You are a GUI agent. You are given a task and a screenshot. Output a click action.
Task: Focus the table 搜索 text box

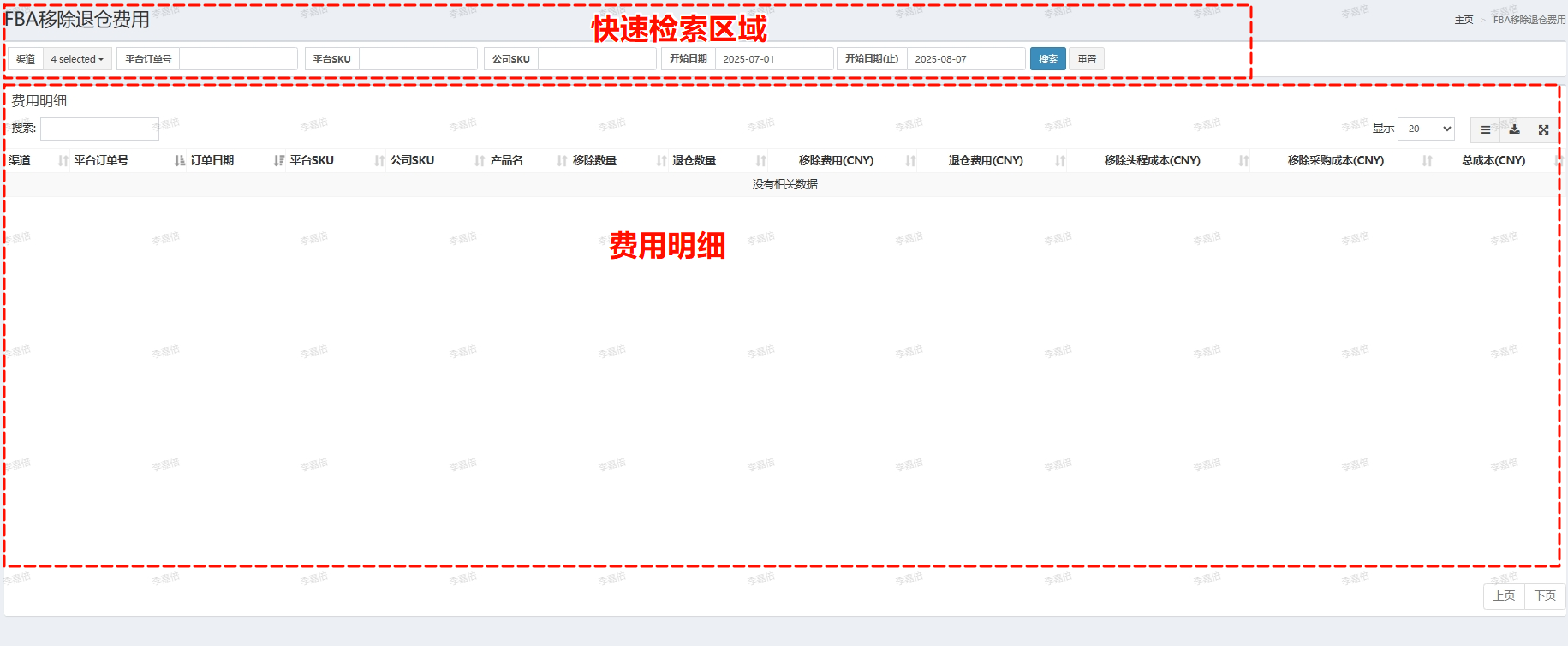tap(99, 129)
